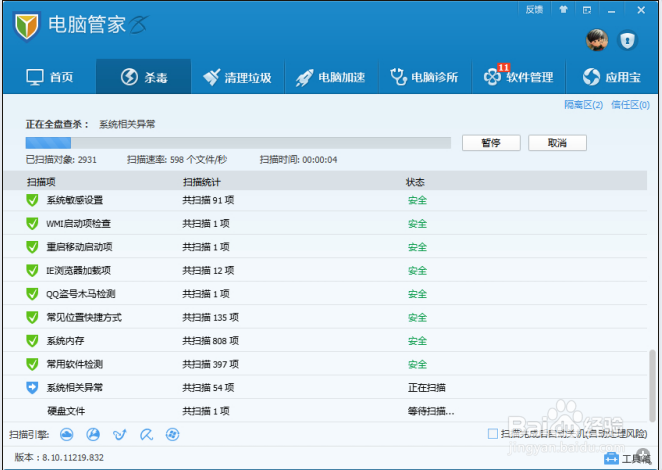
Task: Click the 扫描项 column header
Action: point(41,182)
